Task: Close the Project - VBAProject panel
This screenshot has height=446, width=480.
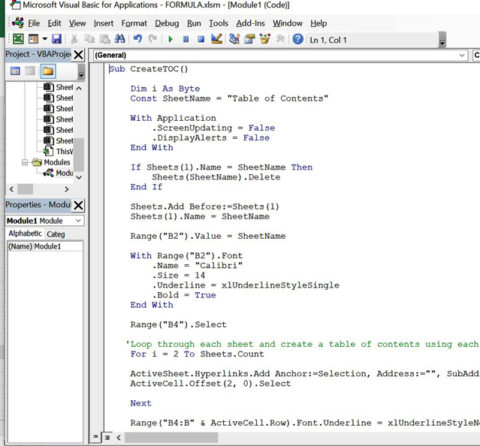Action: click(x=79, y=55)
